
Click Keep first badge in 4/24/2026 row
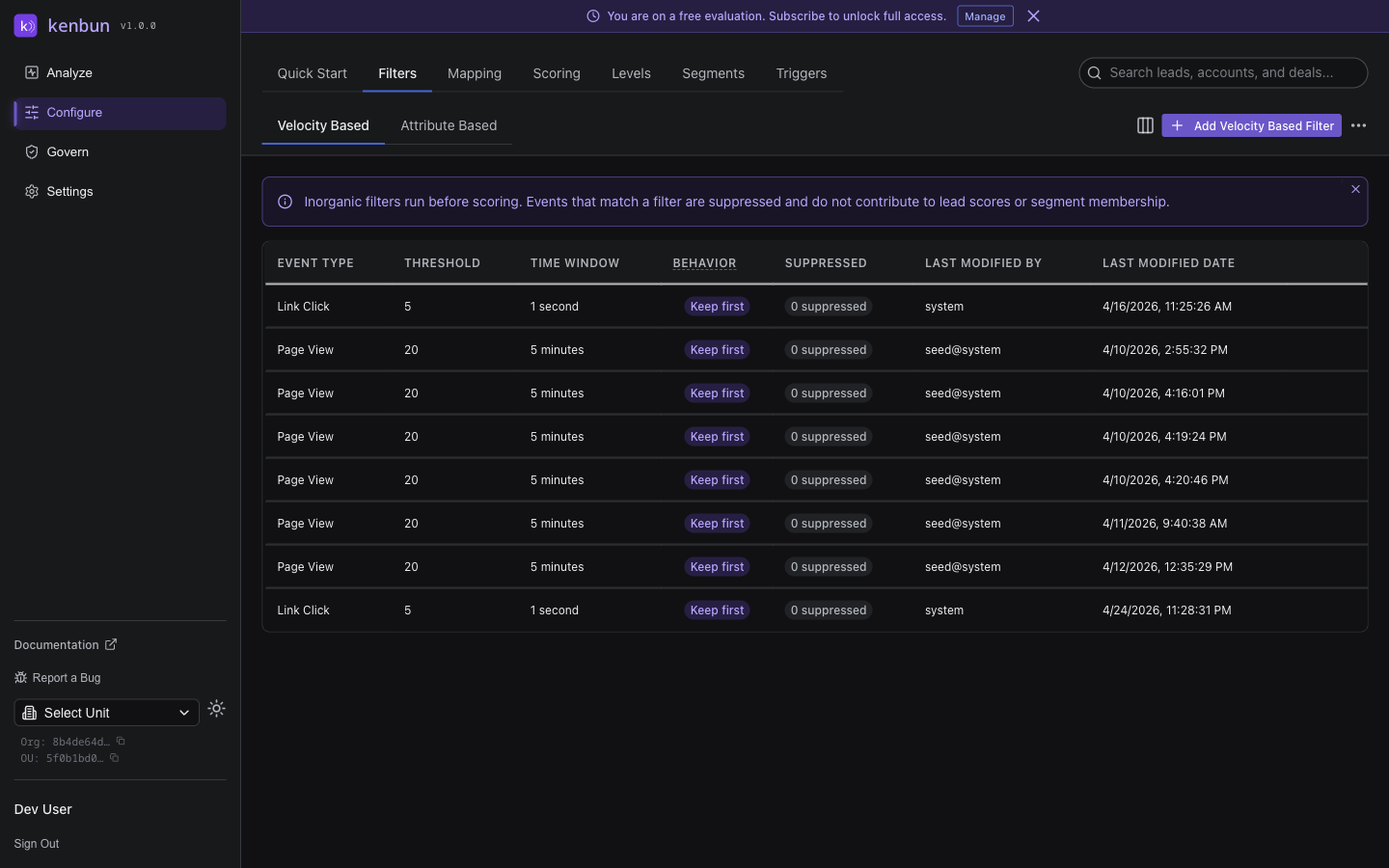tap(717, 610)
